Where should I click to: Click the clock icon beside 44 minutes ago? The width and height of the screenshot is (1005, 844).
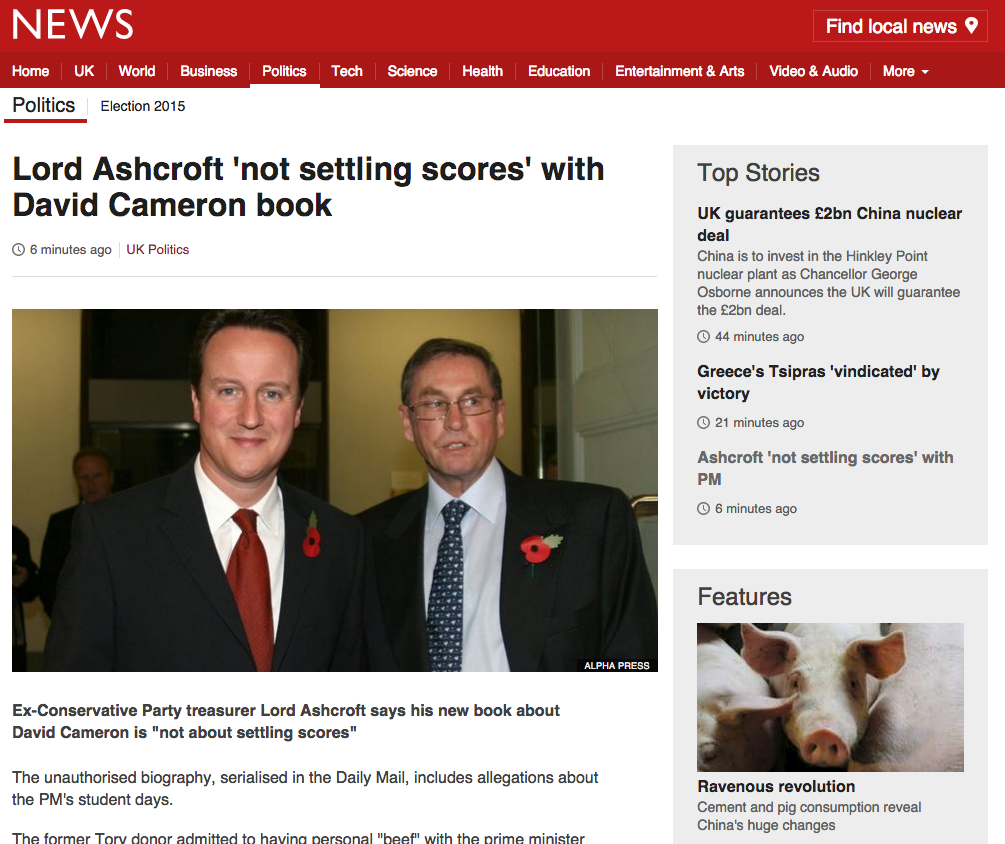(704, 336)
